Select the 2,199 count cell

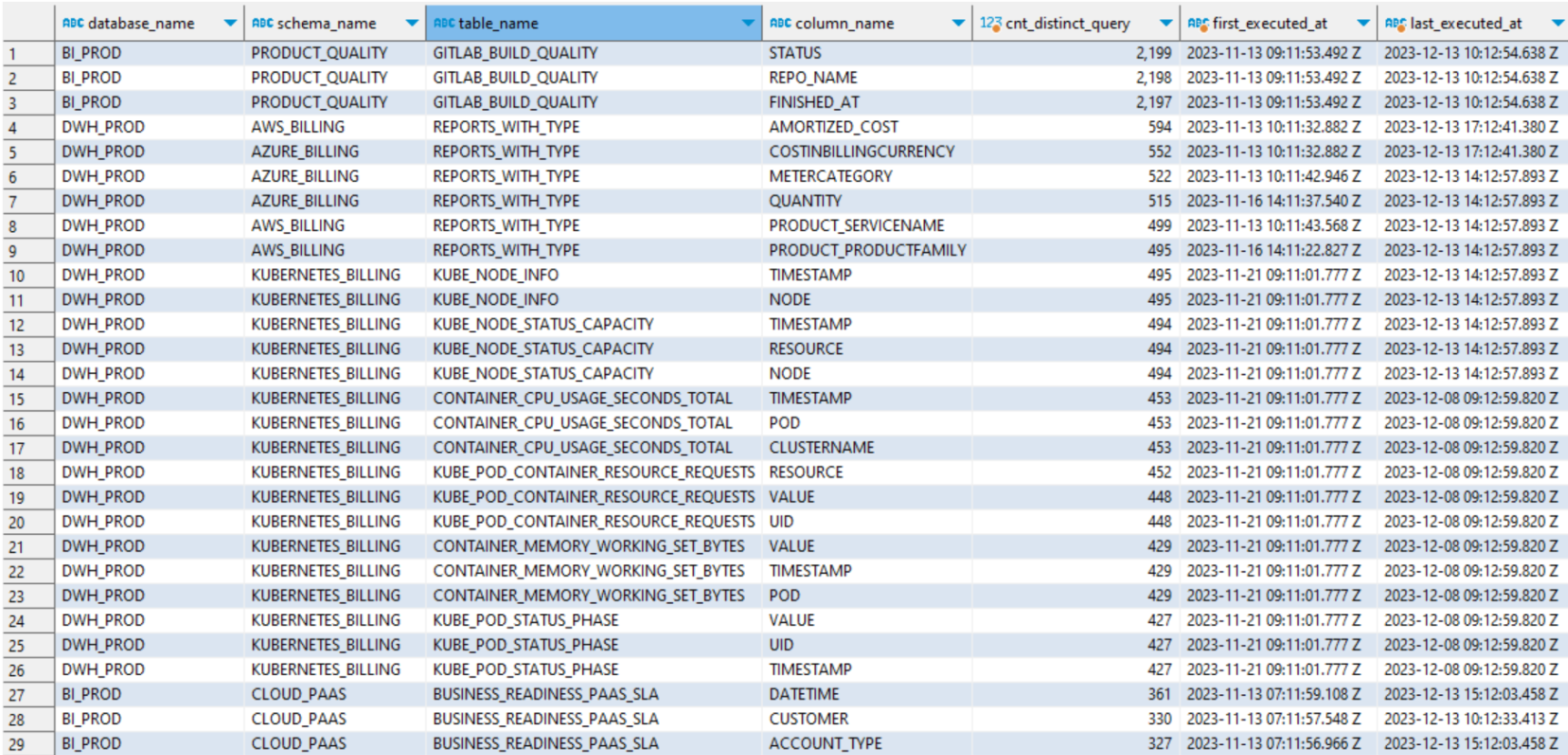1152,54
